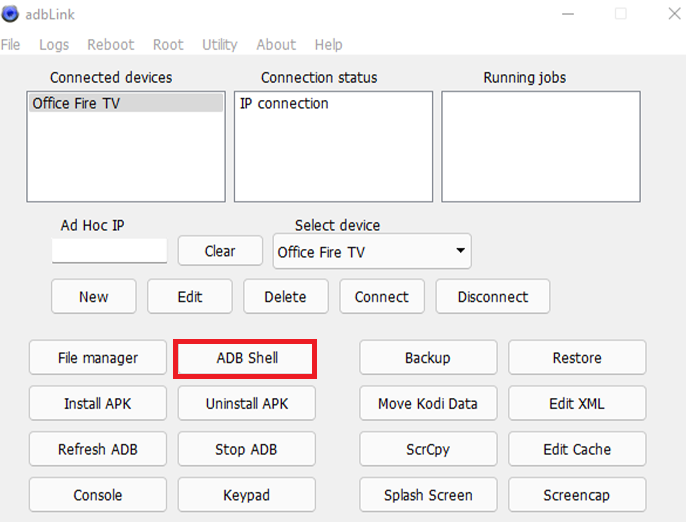Open the Help menu
Viewport: 686px width, 522px height.
coord(329,45)
